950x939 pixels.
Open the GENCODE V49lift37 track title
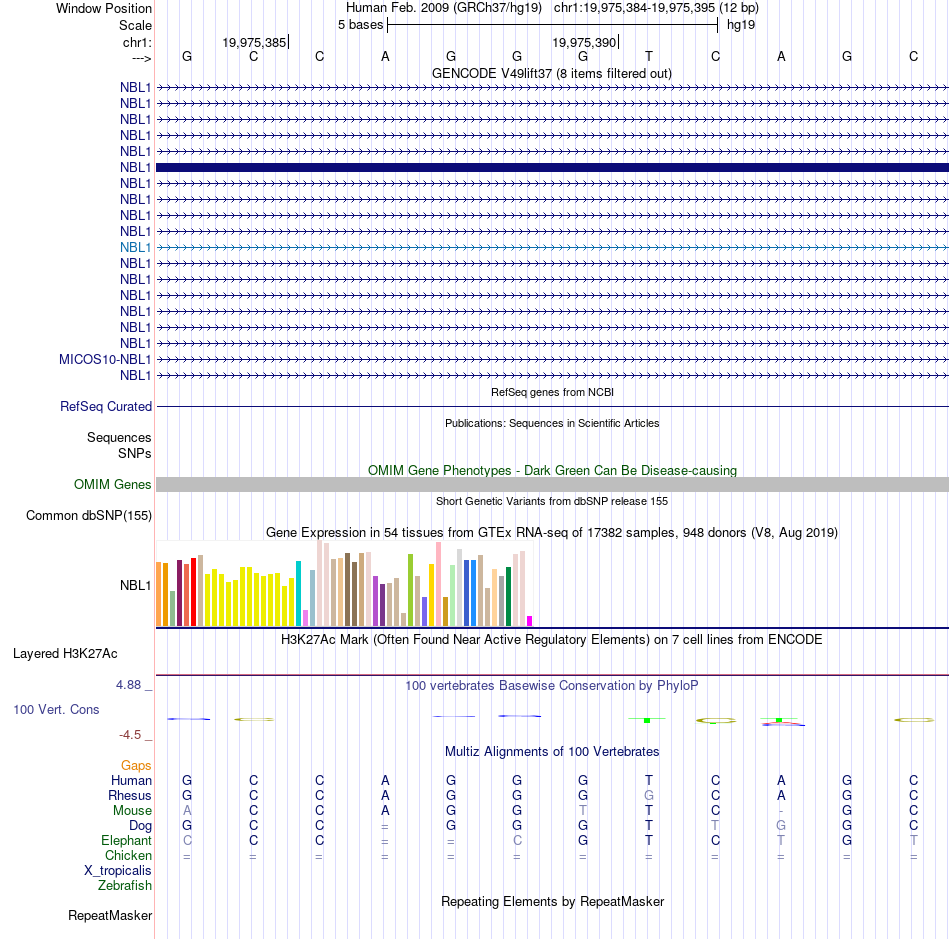[551, 73]
